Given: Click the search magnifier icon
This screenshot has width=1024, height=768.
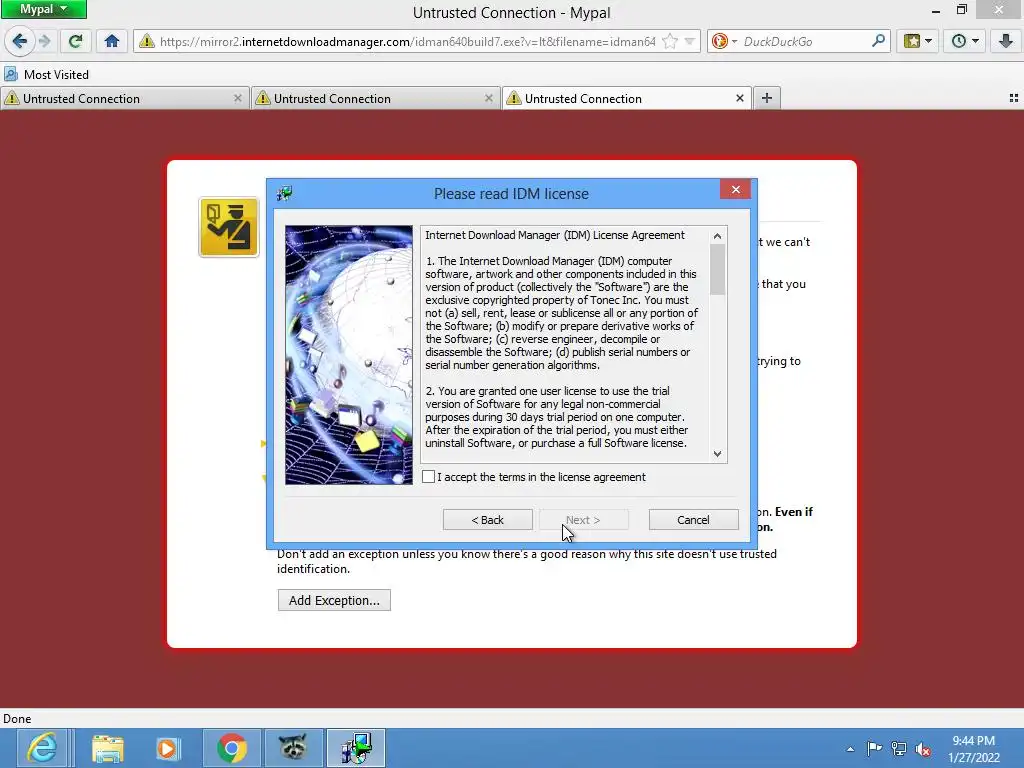Looking at the screenshot, I should [x=878, y=41].
